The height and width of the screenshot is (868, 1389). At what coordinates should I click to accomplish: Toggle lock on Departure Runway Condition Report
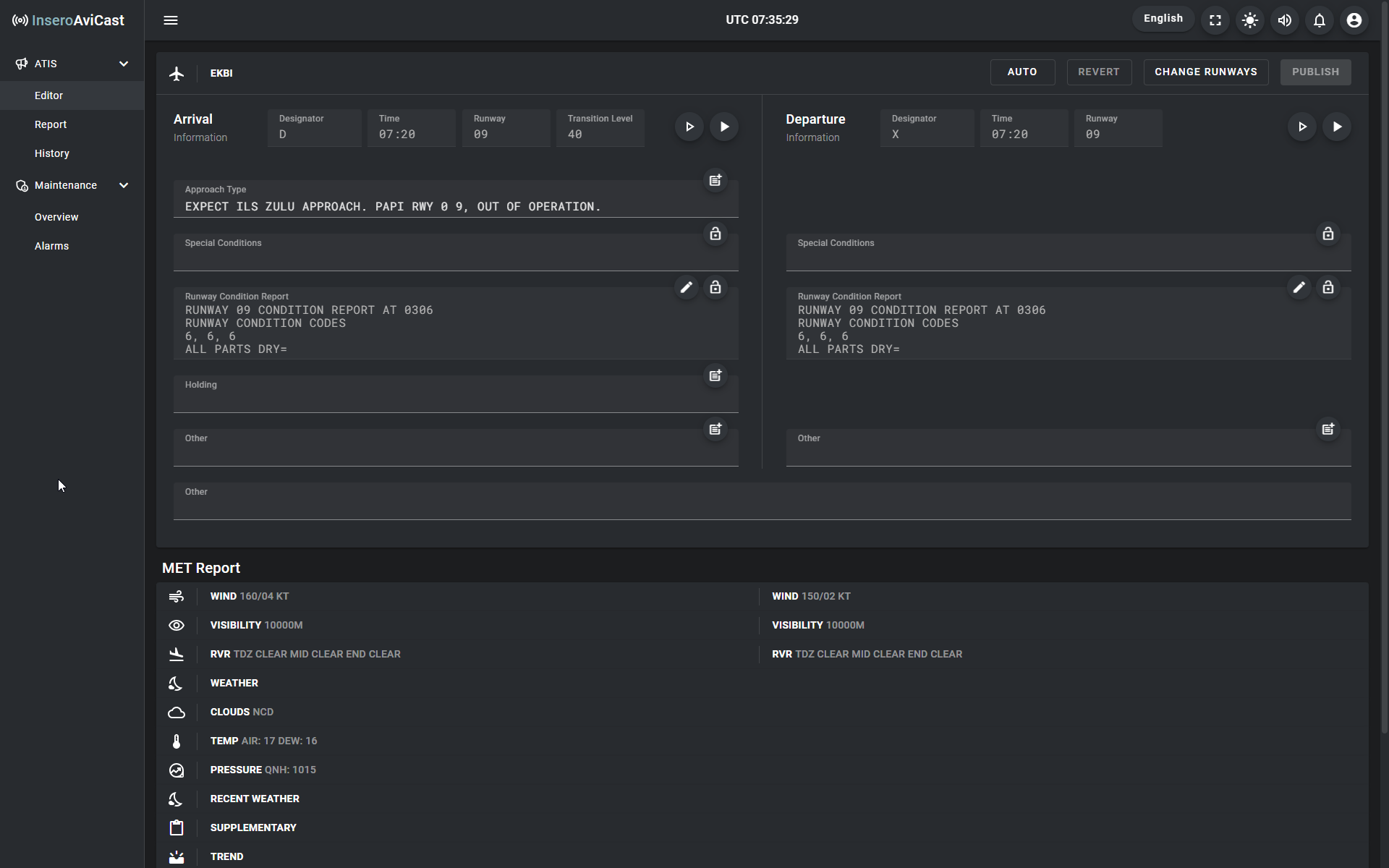tap(1328, 287)
